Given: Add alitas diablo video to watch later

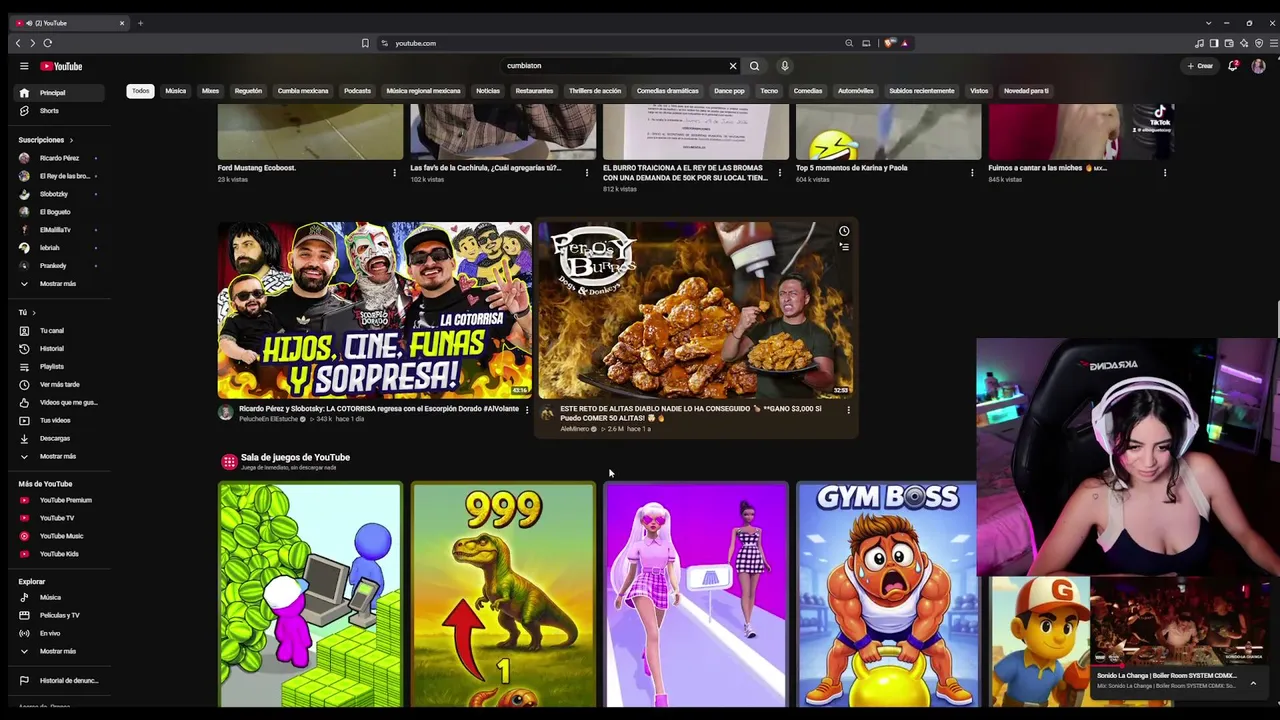Looking at the screenshot, I should [844, 231].
